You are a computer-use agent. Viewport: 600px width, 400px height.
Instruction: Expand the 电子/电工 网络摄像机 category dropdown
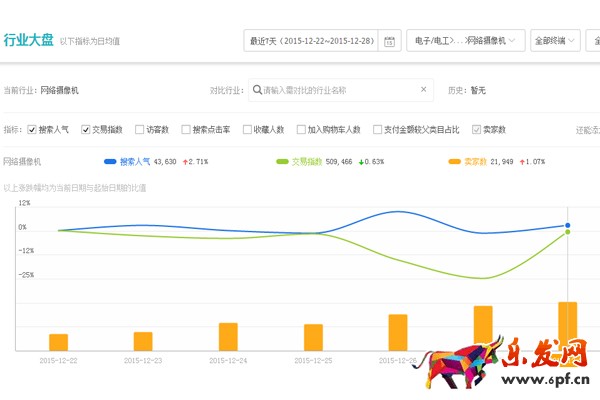(466, 41)
